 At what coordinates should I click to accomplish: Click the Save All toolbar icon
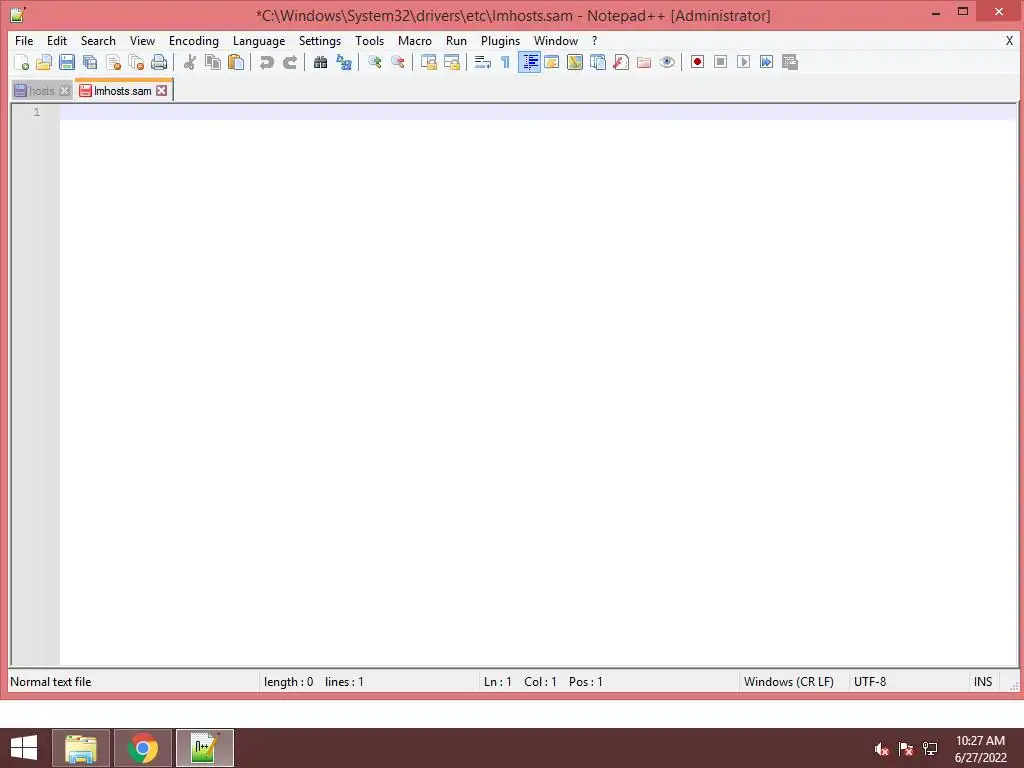90,62
